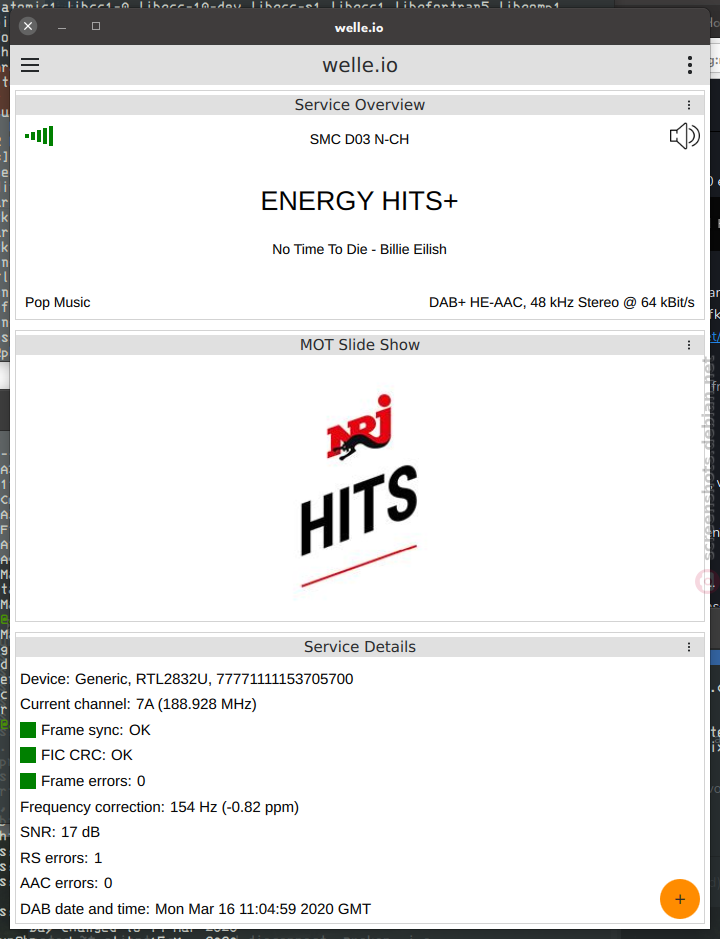Click the DAB date and time line

pos(195,908)
